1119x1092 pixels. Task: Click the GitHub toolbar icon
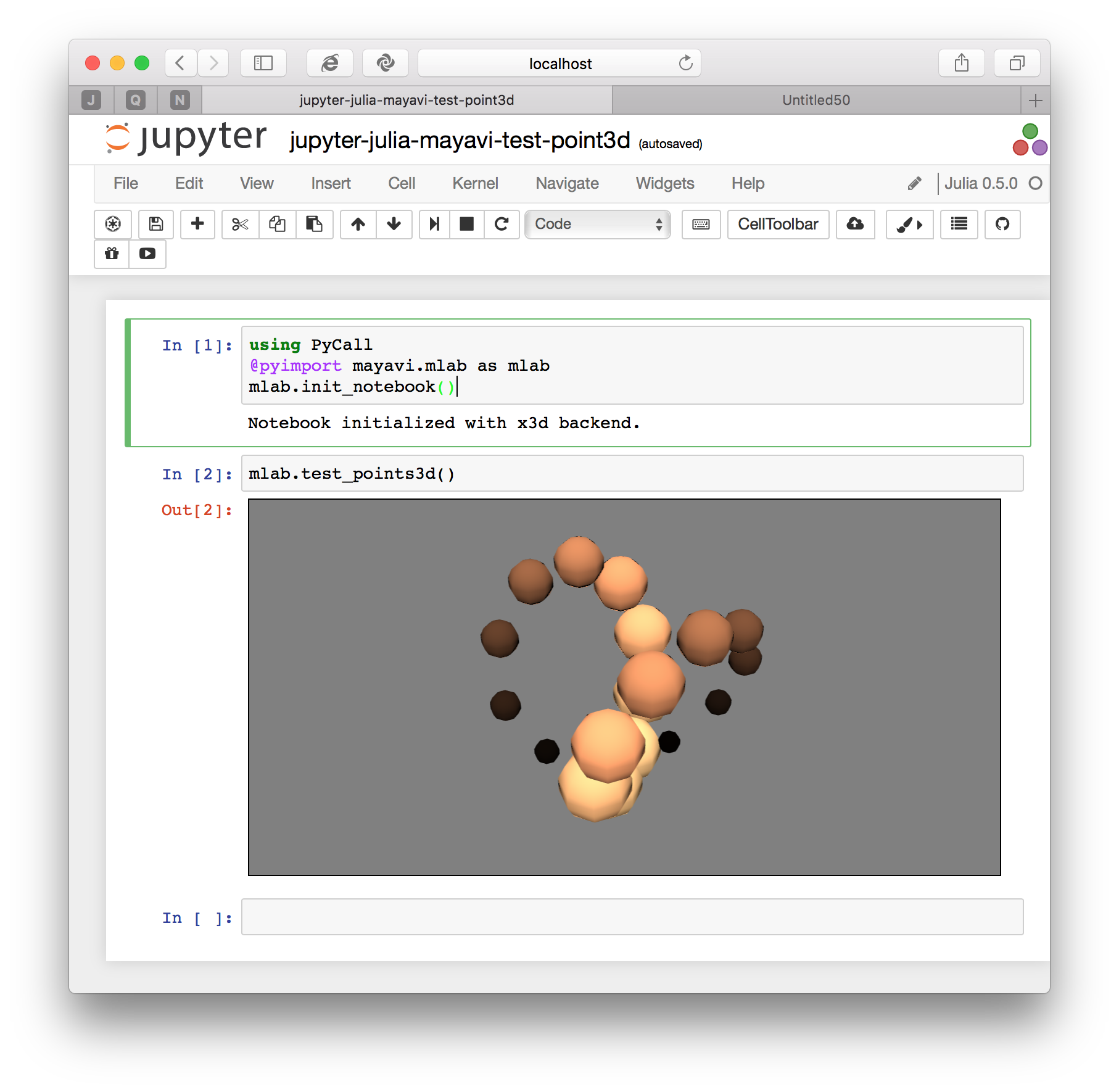1002,224
